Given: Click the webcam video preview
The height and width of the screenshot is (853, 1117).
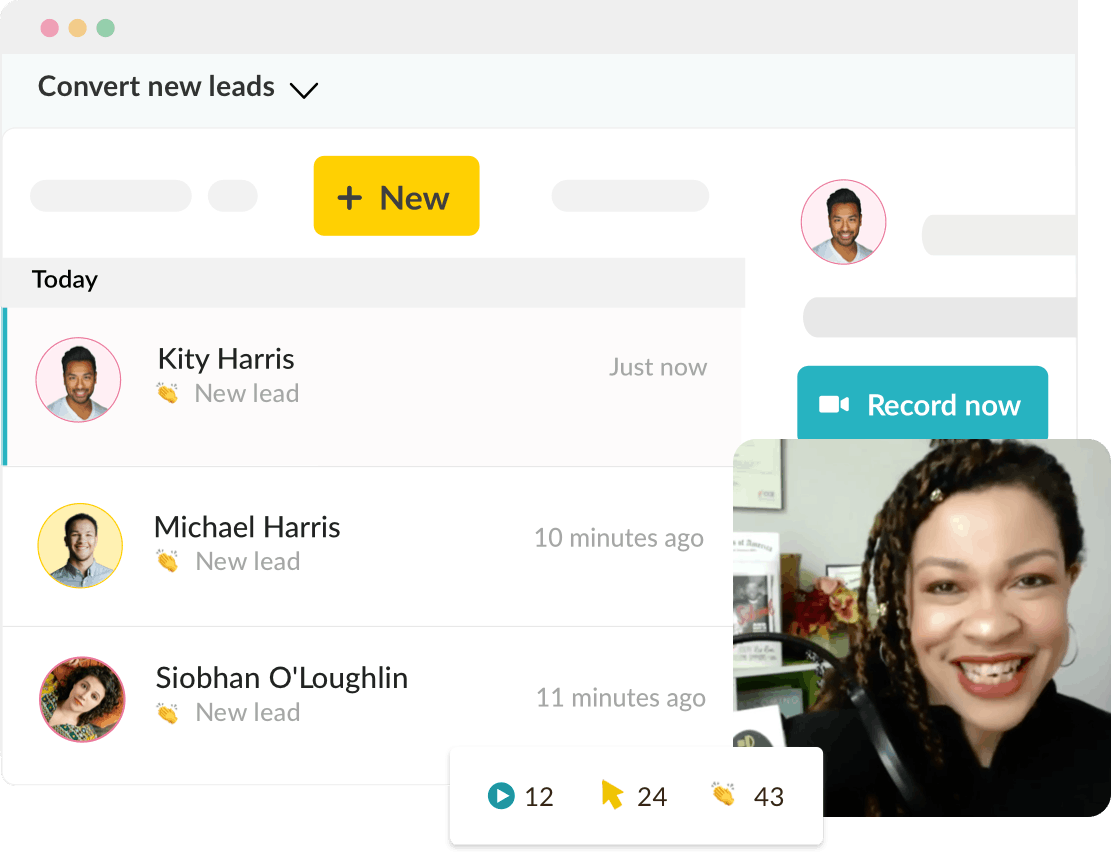Looking at the screenshot, I should pyautogui.click(x=922, y=627).
